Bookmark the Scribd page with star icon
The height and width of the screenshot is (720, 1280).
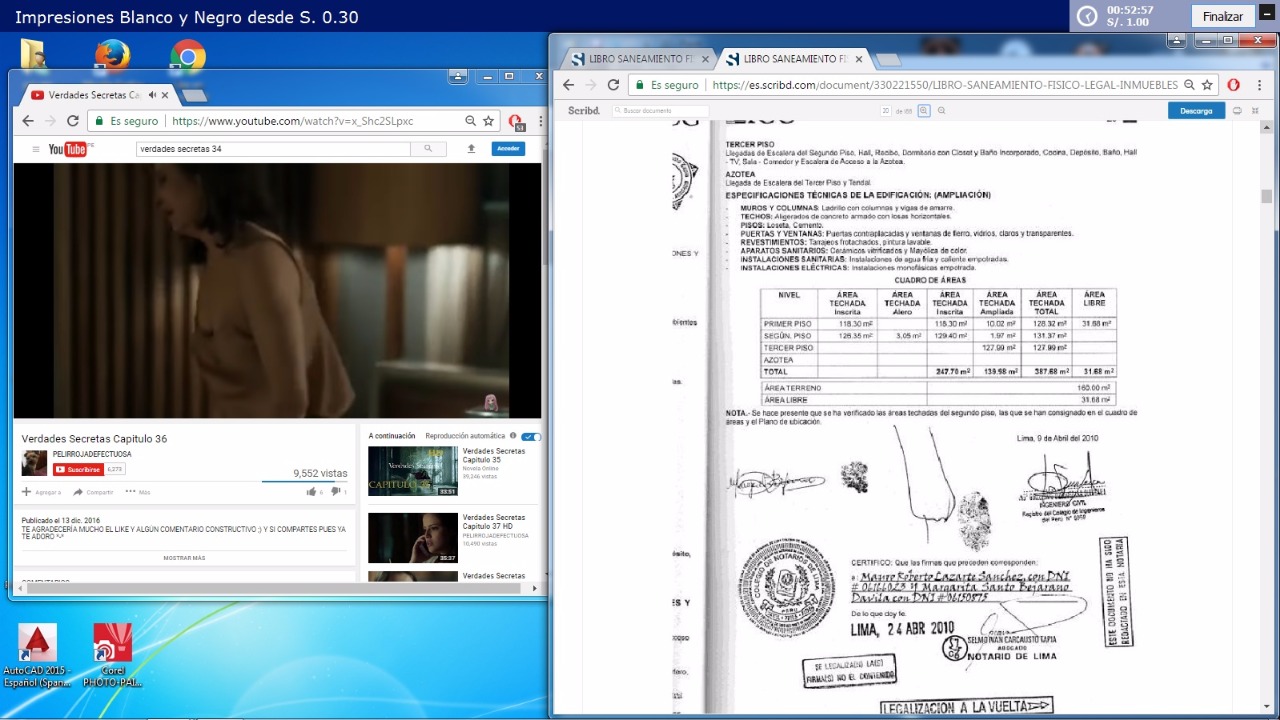(1207, 85)
